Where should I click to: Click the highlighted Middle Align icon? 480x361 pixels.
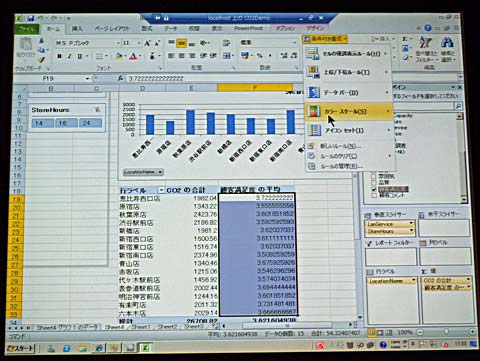[181, 43]
